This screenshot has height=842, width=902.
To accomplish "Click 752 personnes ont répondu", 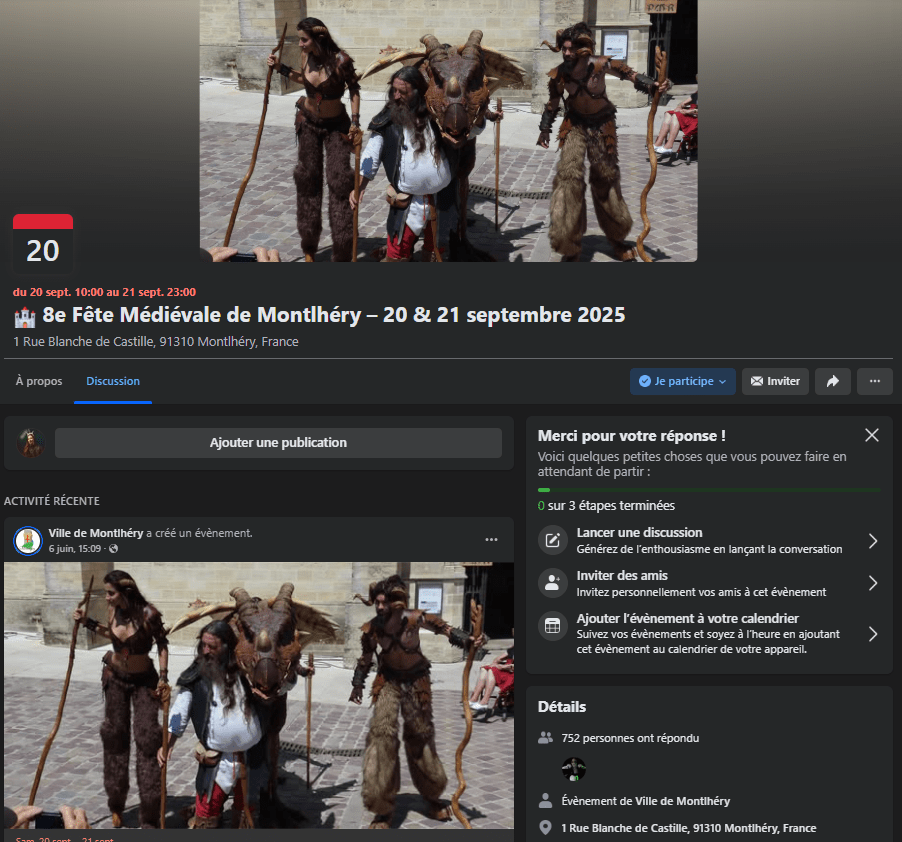I will (x=630, y=738).
